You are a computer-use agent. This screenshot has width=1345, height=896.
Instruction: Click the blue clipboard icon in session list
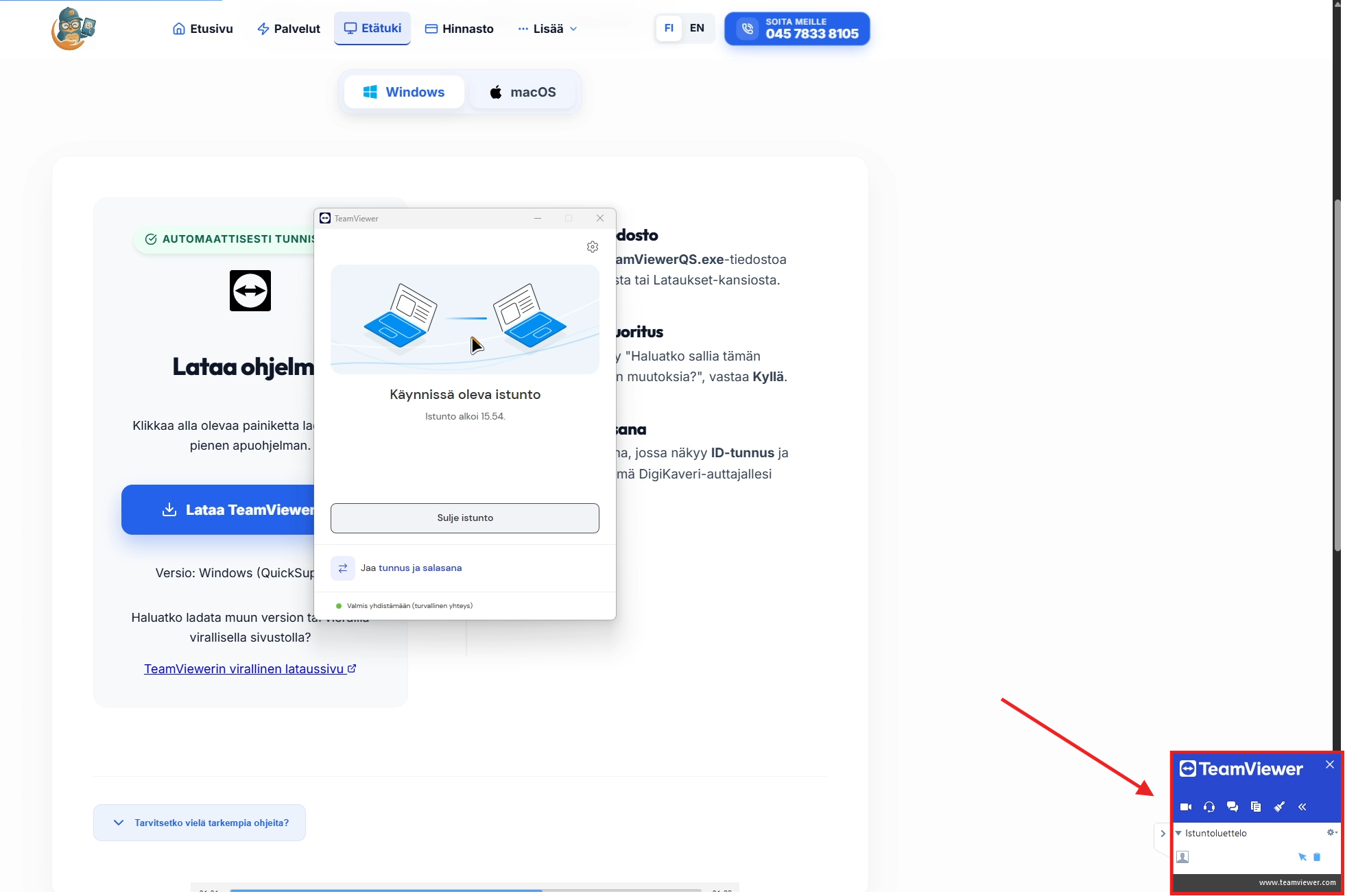coord(1317,857)
